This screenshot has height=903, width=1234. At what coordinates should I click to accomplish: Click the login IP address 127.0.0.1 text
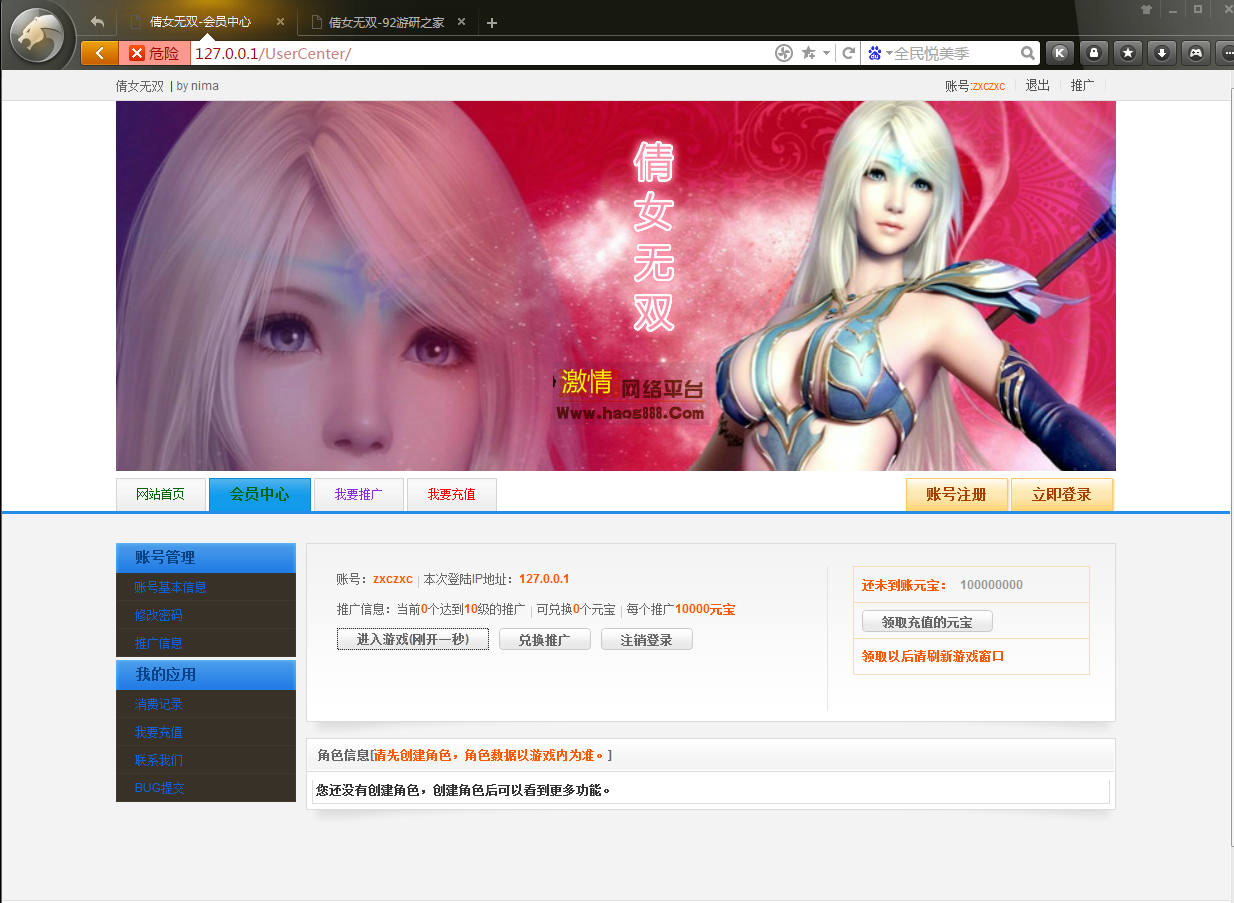[x=544, y=579]
